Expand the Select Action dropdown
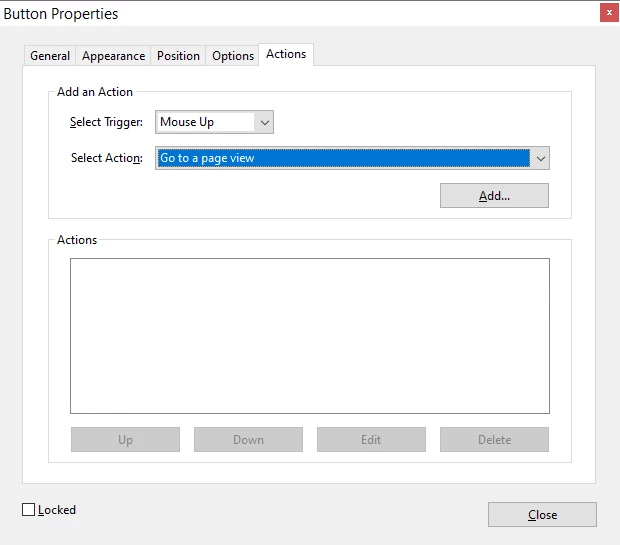620x545 pixels. pos(352,158)
